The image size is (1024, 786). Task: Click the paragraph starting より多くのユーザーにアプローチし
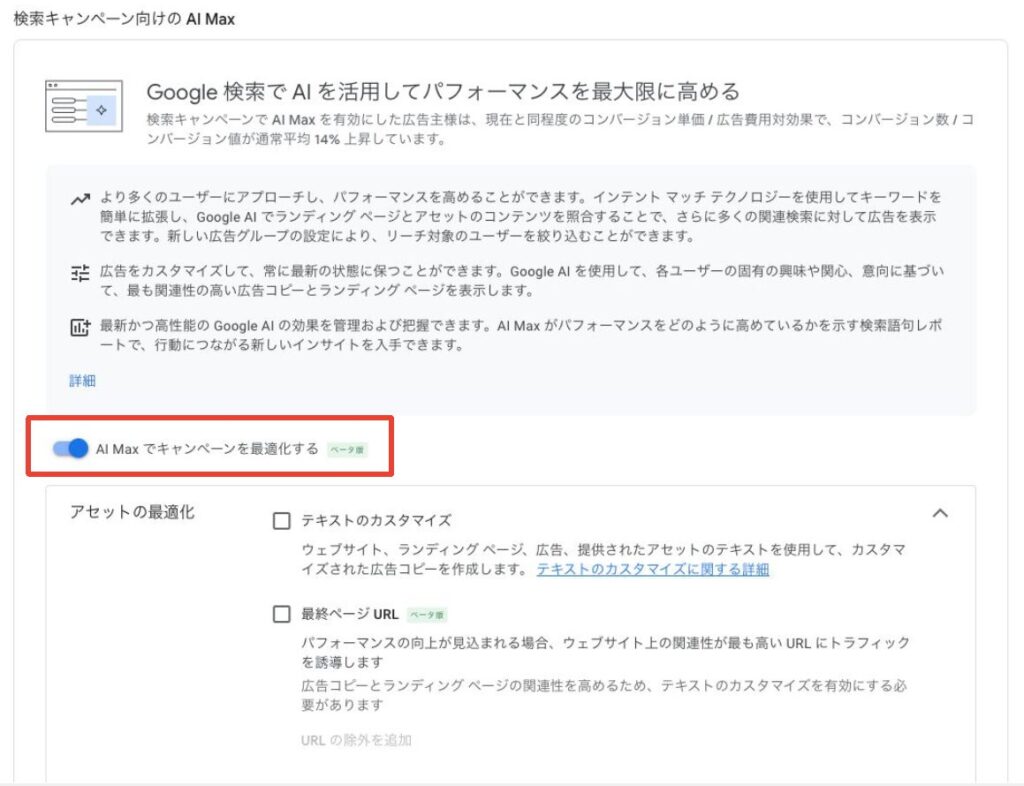click(x=520, y=216)
